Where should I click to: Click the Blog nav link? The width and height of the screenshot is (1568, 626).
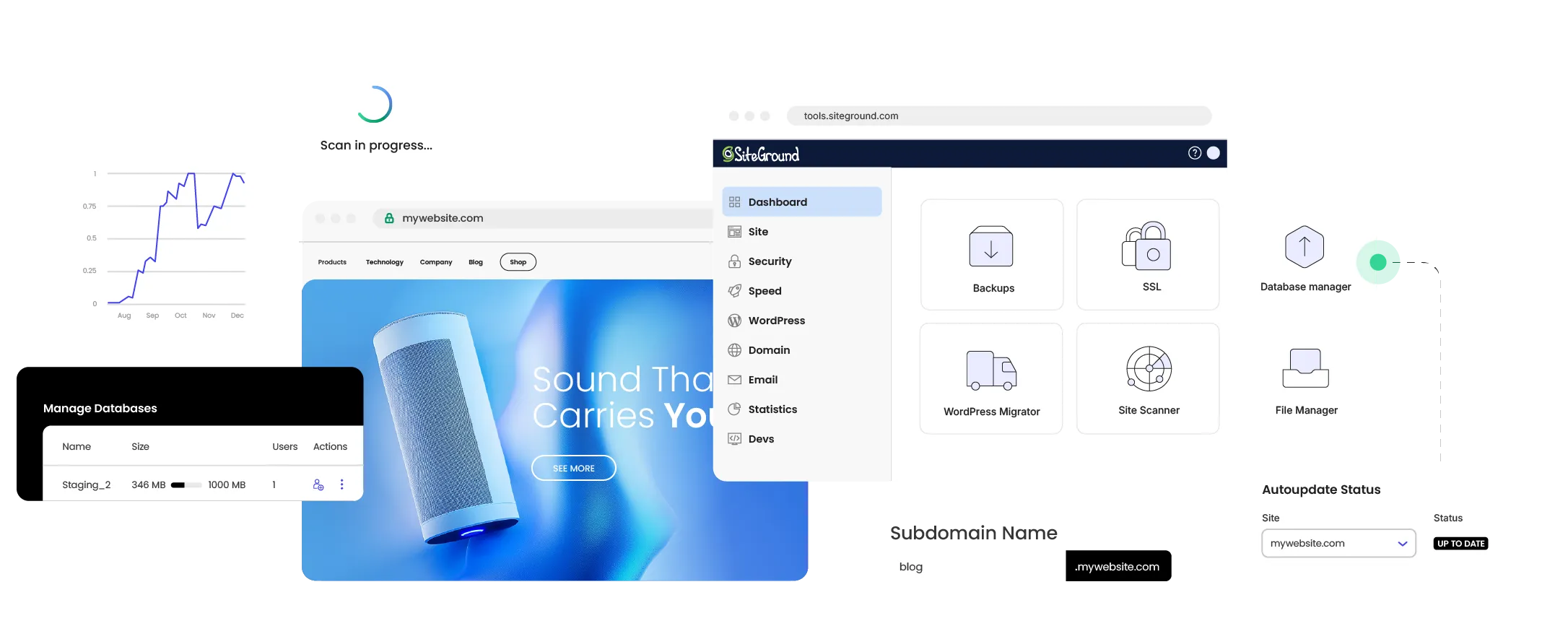click(x=476, y=262)
